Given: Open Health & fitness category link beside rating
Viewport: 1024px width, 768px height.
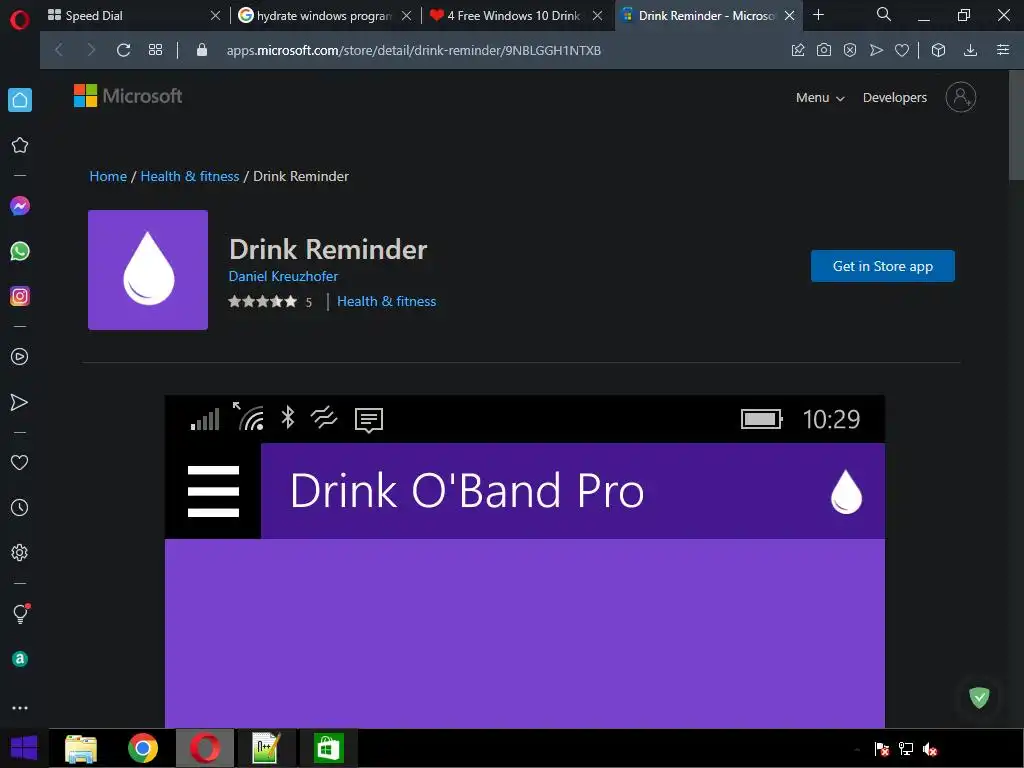Looking at the screenshot, I should (x=386, y=301).
